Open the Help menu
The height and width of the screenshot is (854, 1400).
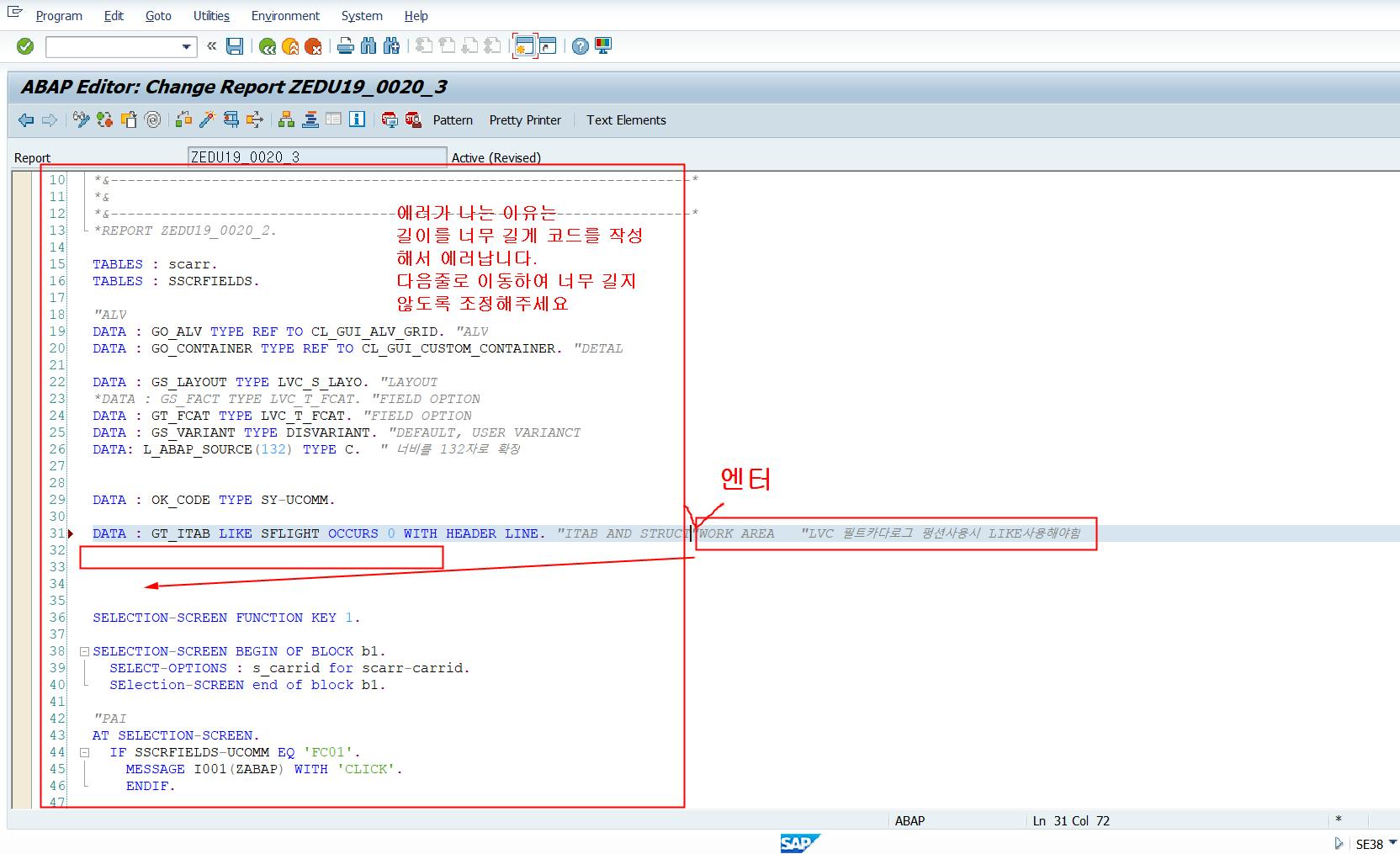[416, 16]
